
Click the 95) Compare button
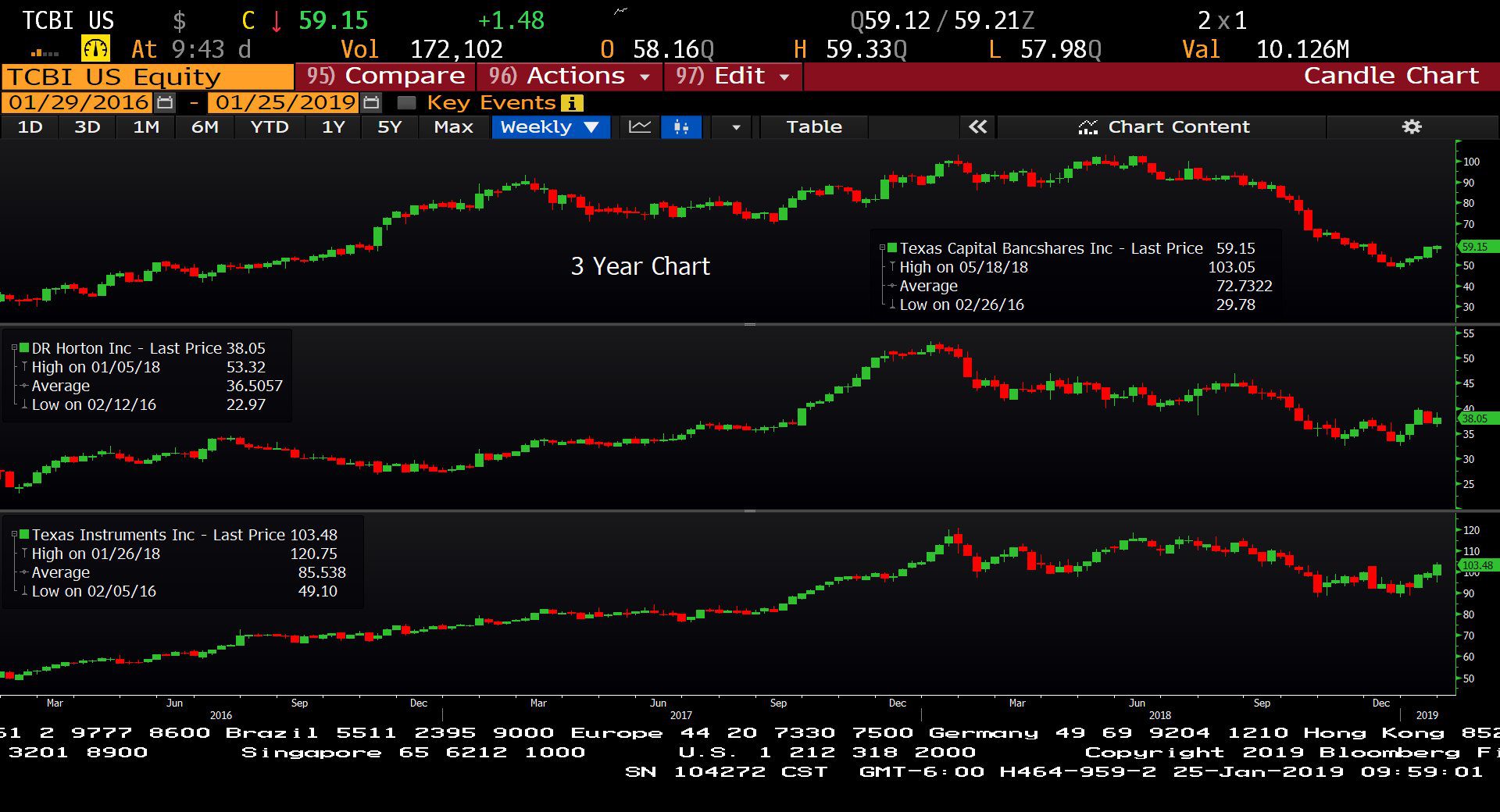point(385,77)
